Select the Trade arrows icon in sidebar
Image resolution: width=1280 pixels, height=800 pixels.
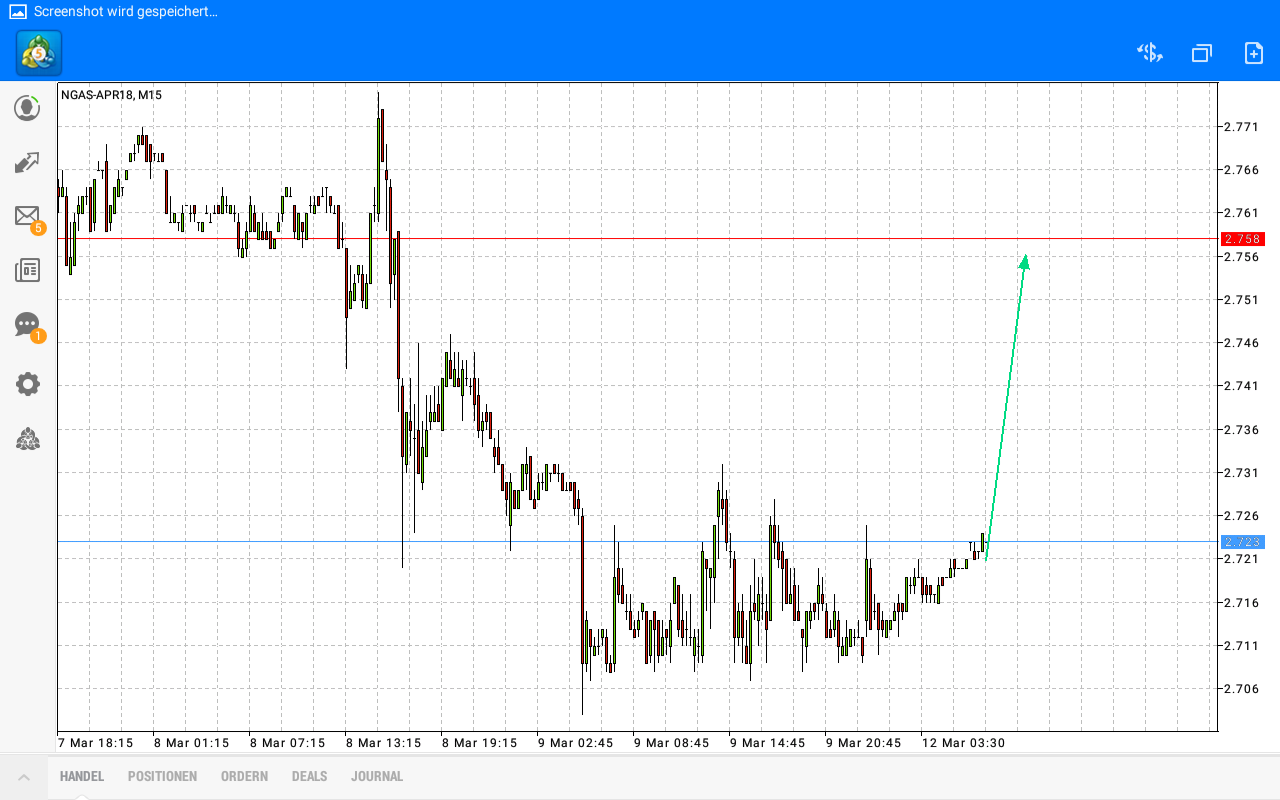(x=27, y=161)
